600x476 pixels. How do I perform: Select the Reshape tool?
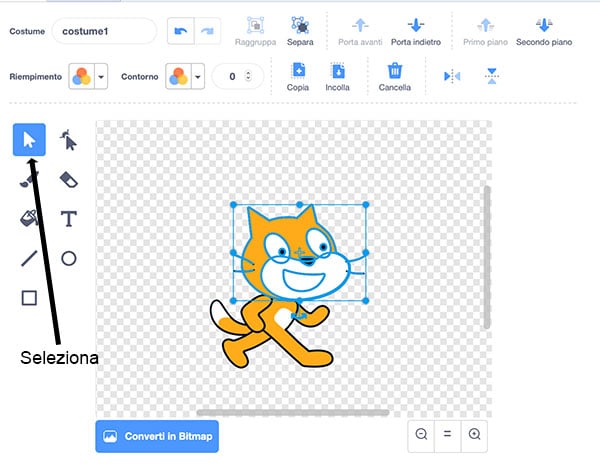click(68, 139)
